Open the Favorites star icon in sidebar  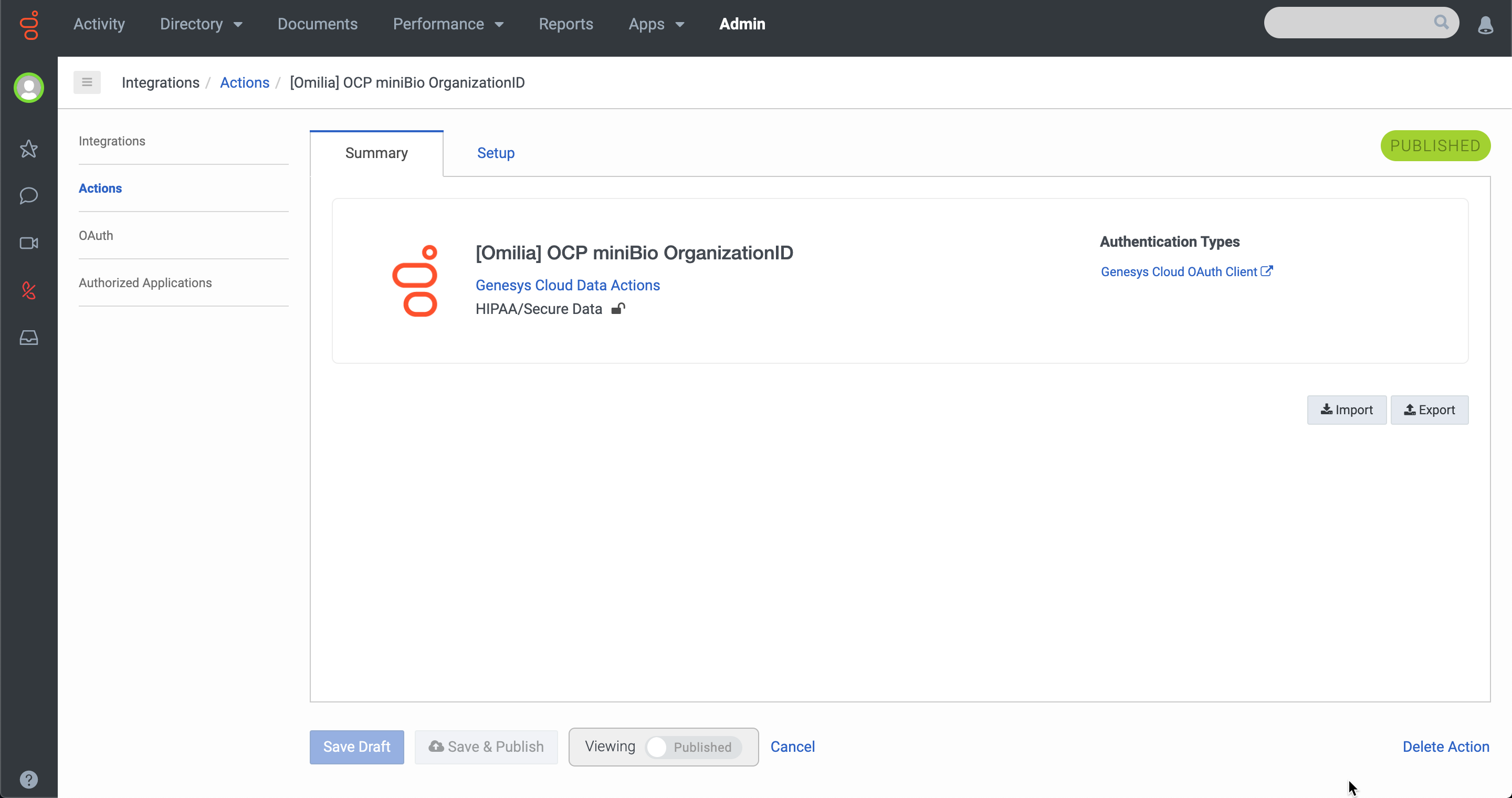click(29, 149)
